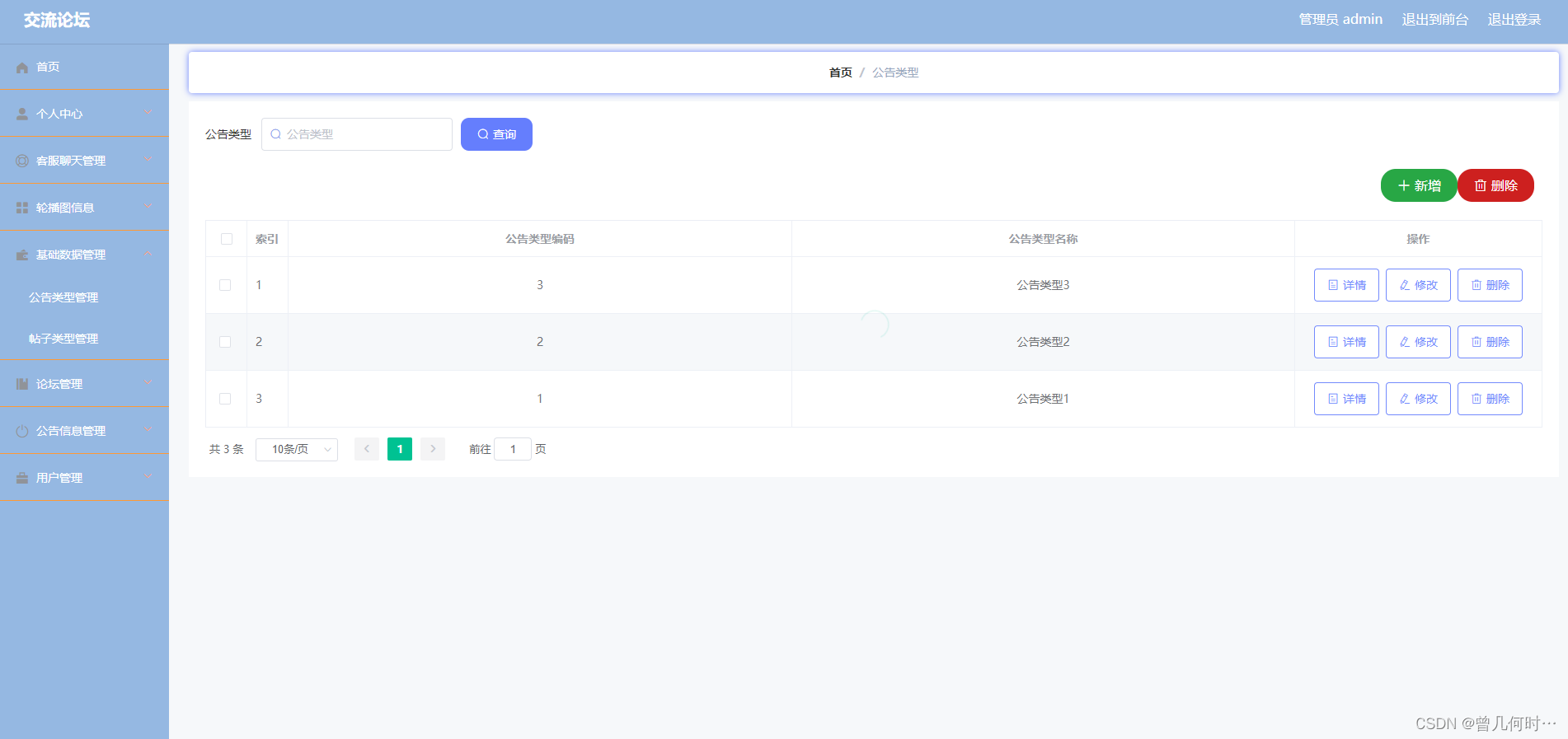Screen dimensions: 1568x739
Task: Open 详情 for 公告类型2 row
Action: [x=1346, y=342]
